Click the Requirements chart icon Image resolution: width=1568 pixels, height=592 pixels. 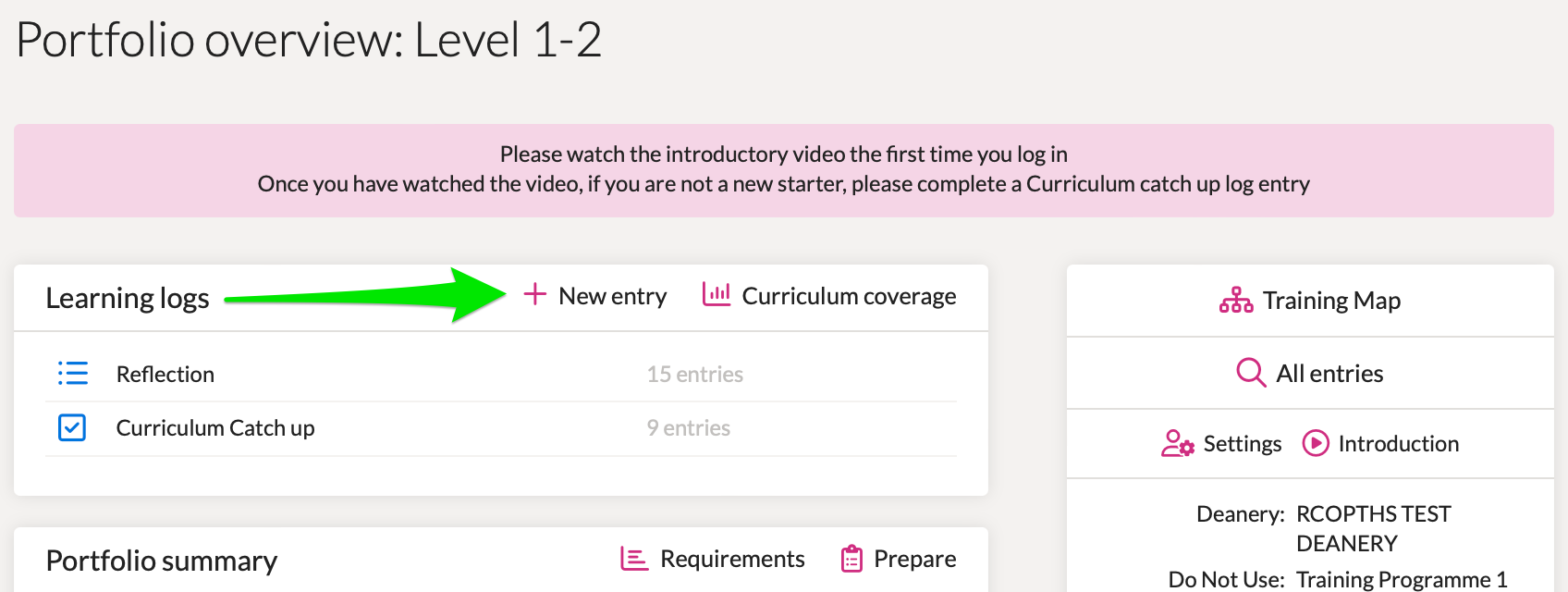click(633, 558)
